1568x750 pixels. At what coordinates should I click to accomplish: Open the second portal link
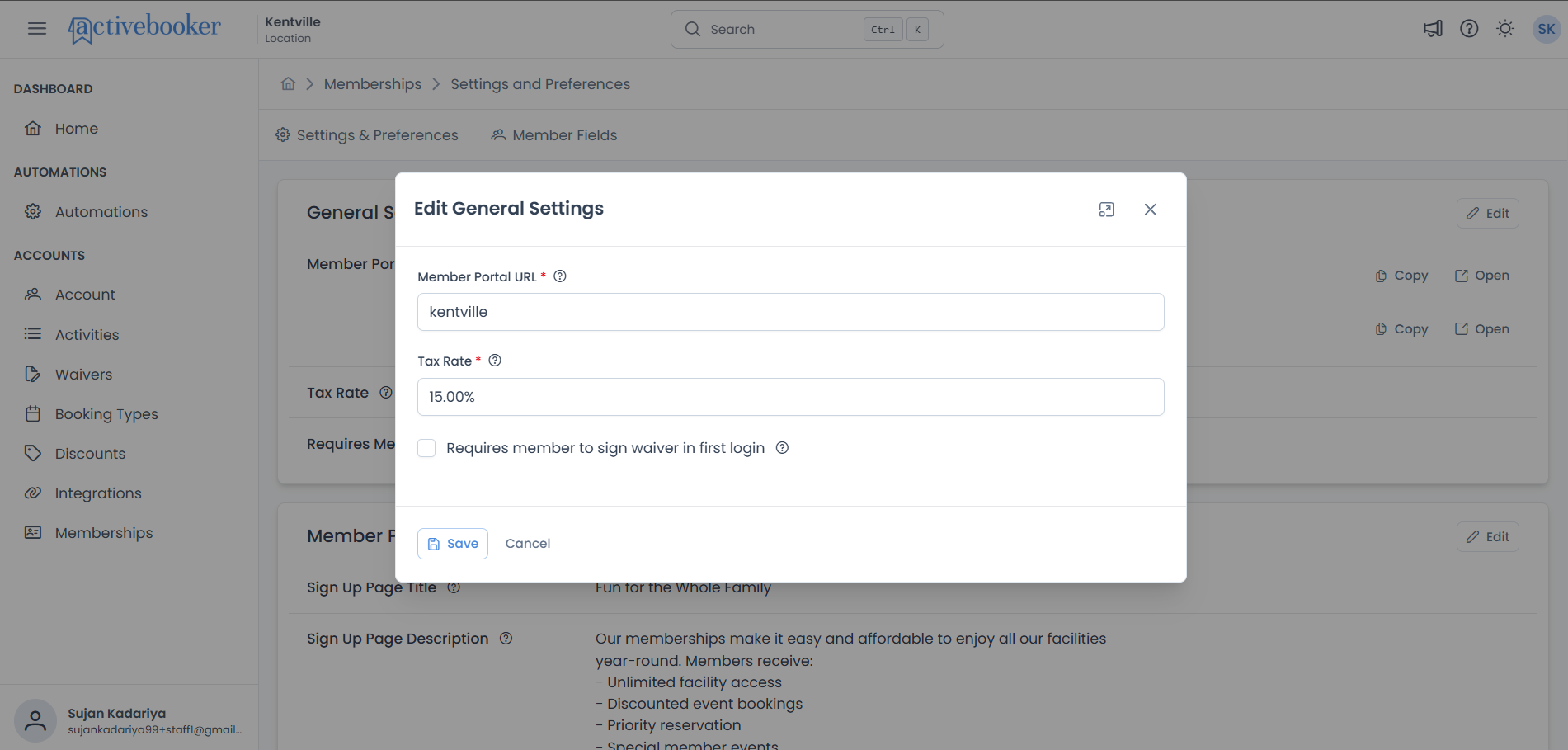tap(1481, 329)
